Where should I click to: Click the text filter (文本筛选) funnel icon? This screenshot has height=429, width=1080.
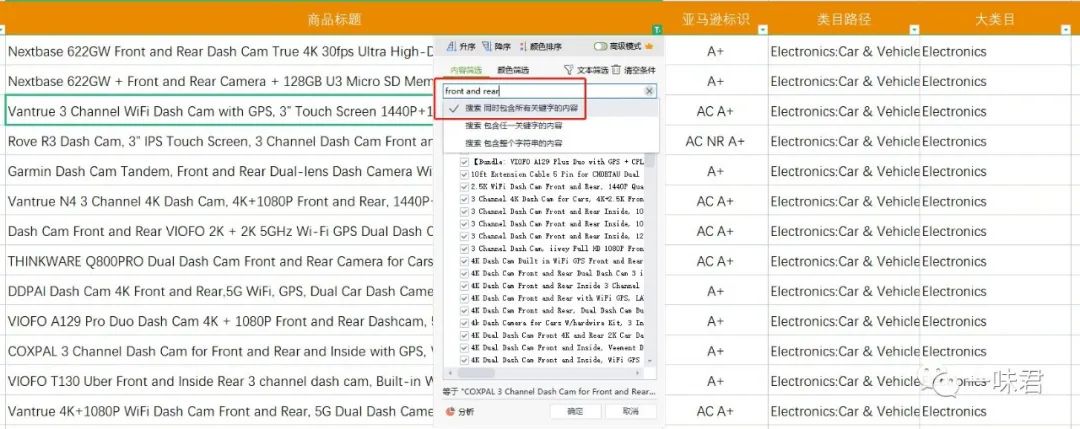[568, 70]
